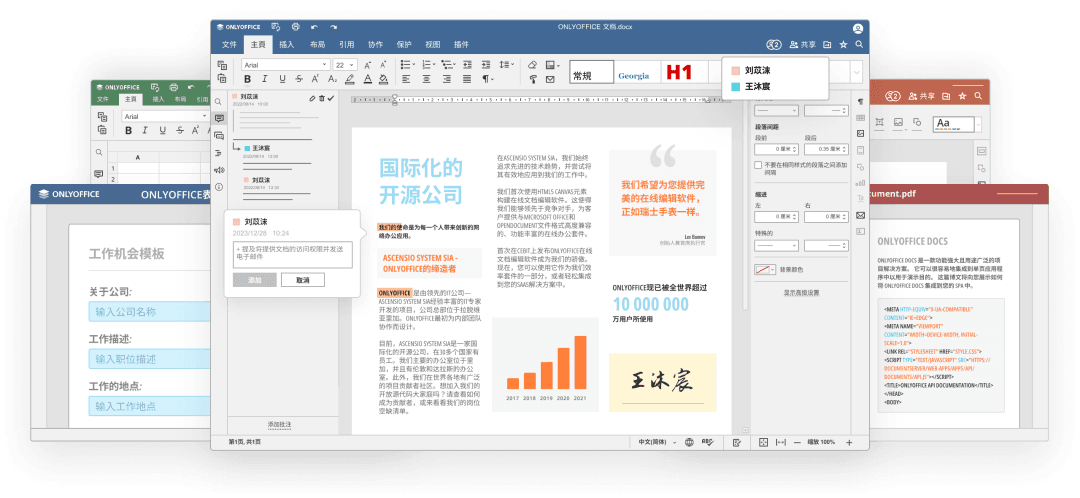Click zoom in plus in status bar
1080x498 pixels.
[849, 442]
